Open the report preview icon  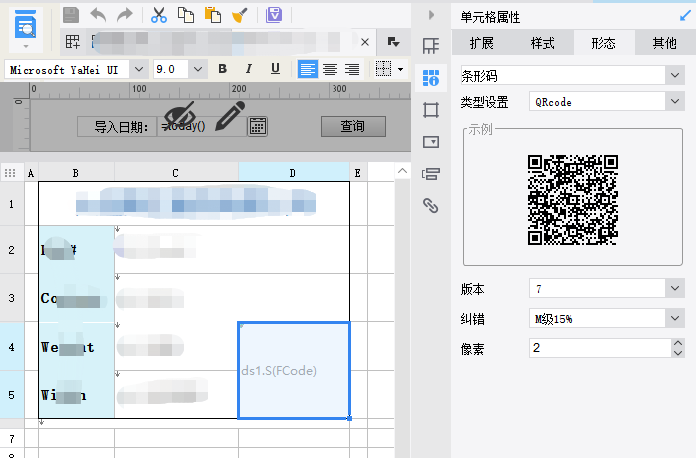click(26, 25)
